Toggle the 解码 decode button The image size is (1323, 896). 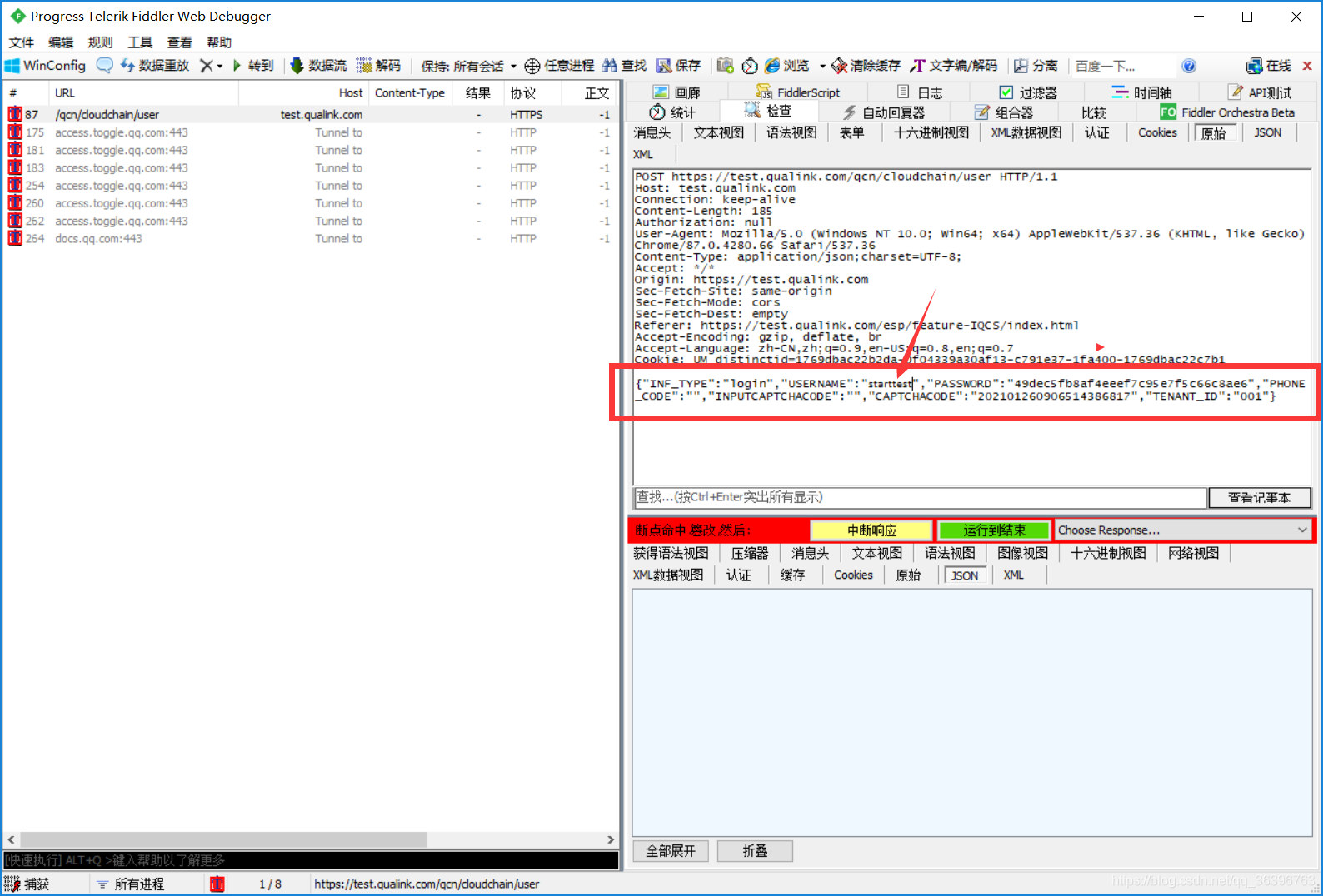378,66
